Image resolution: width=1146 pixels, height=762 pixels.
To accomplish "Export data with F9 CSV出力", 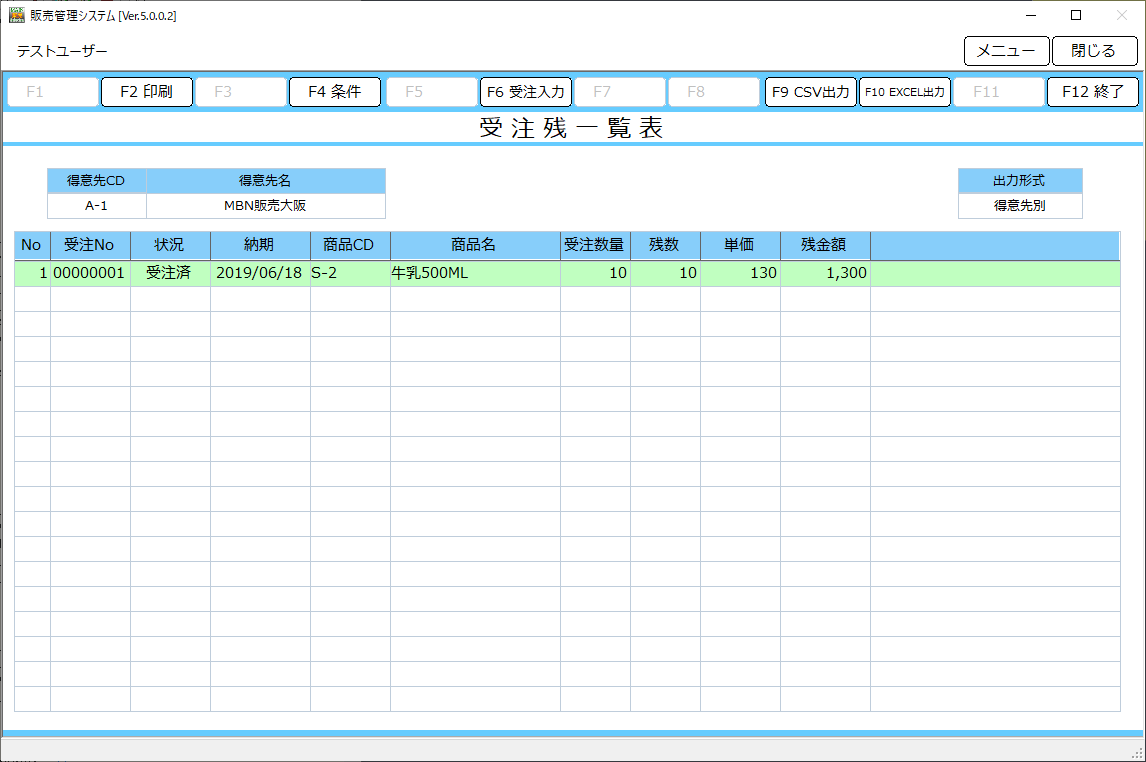I will pyautogui.click(x=811, y=92).
